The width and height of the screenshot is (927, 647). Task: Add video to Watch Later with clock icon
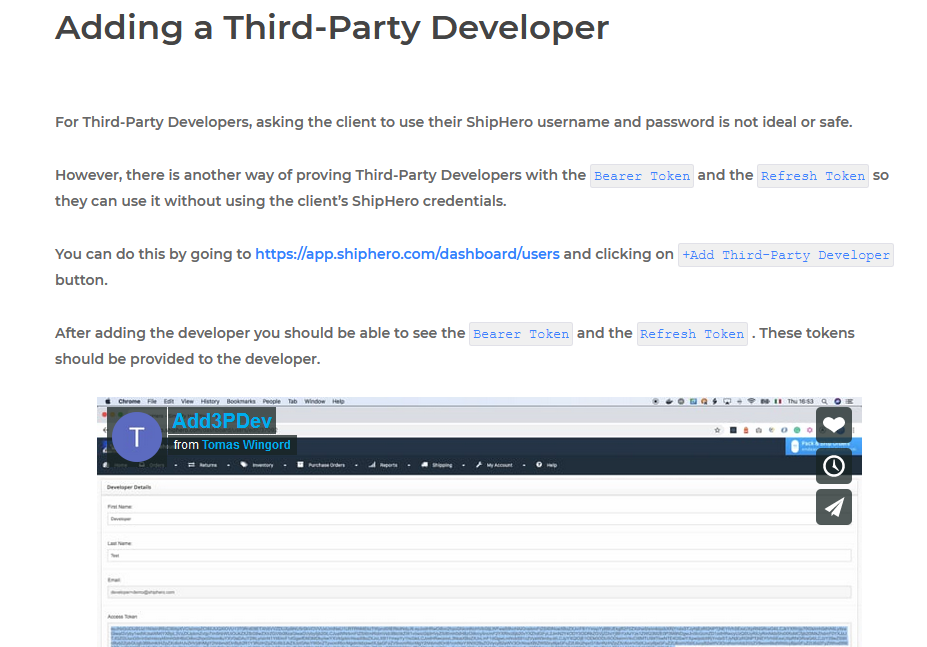pyautogui.click(x=834, y=466)
